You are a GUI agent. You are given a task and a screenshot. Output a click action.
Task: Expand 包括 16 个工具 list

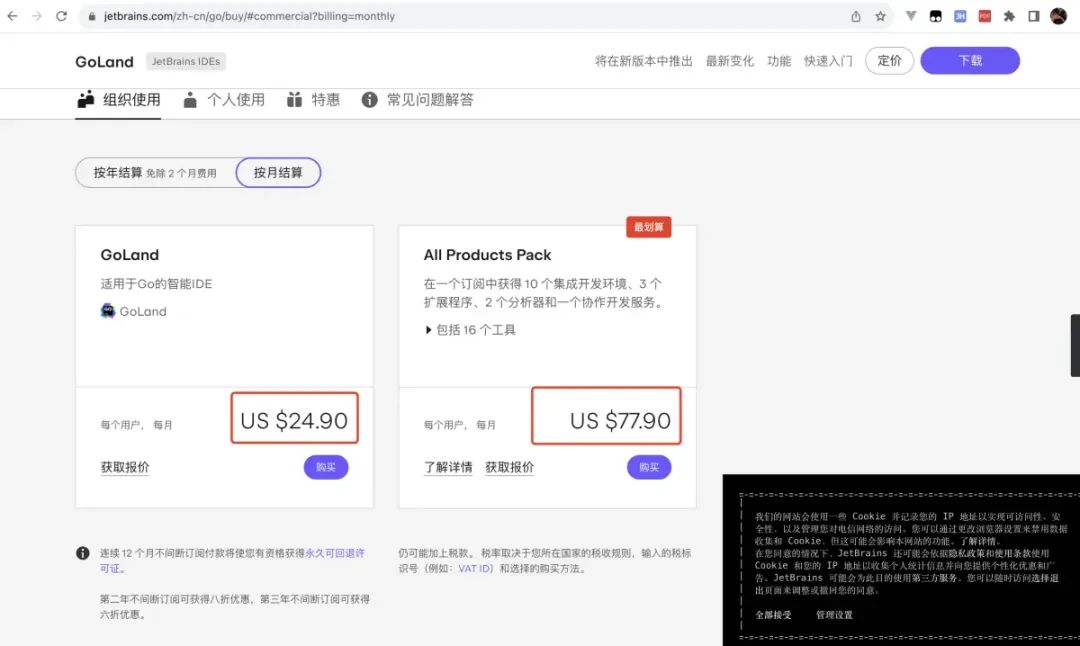[470, 330]
